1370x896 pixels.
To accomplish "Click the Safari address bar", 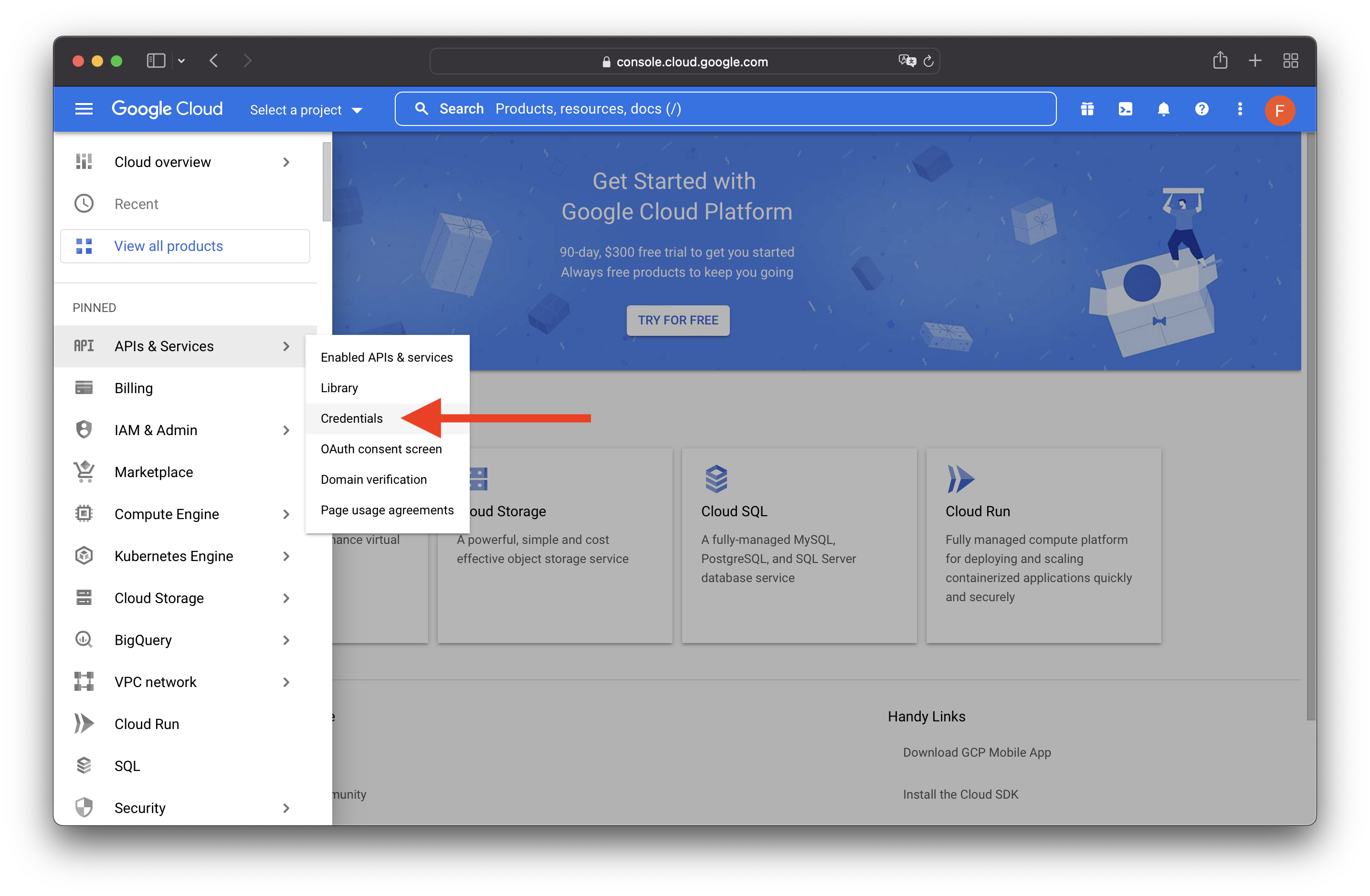I will click(x=685, y=61).
